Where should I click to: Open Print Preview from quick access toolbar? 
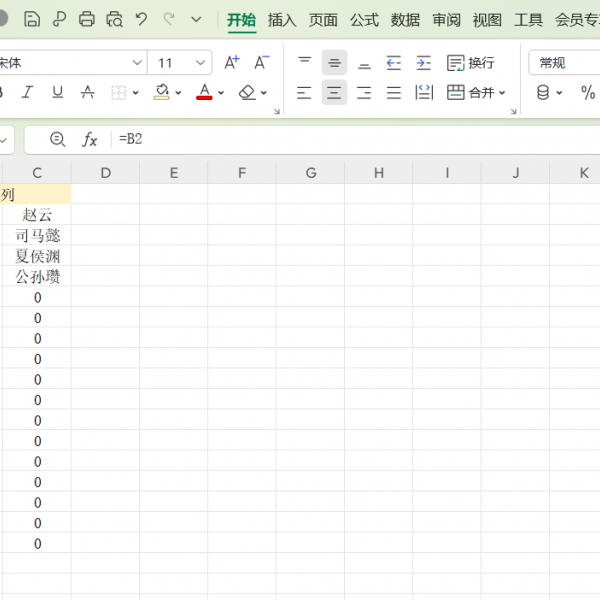[x=114, y=19]
